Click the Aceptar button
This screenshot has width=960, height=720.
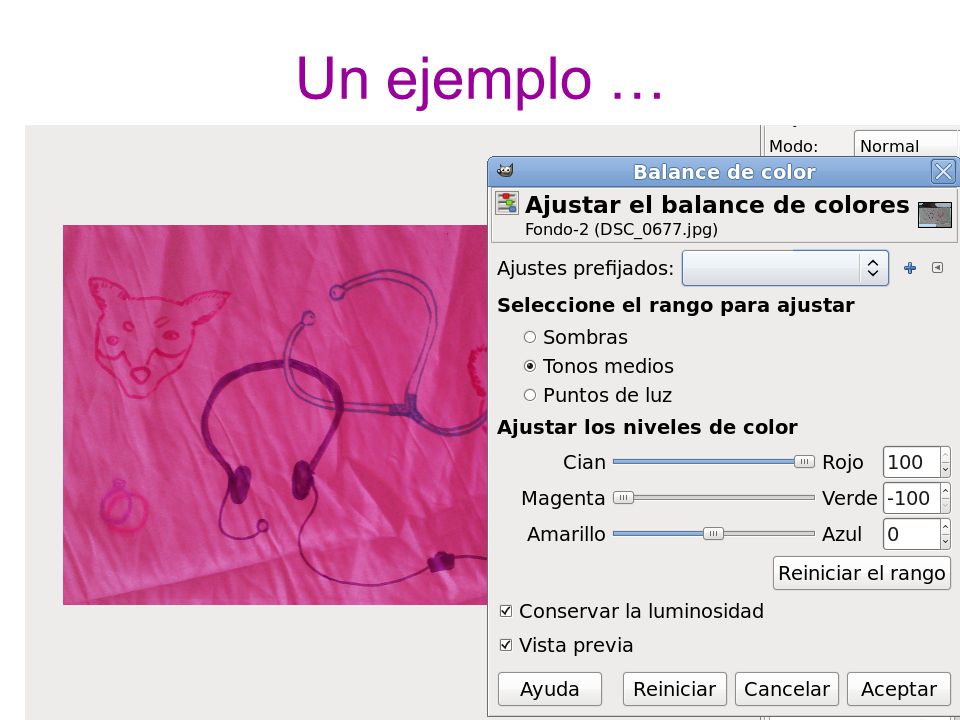[x=899, y=689]
